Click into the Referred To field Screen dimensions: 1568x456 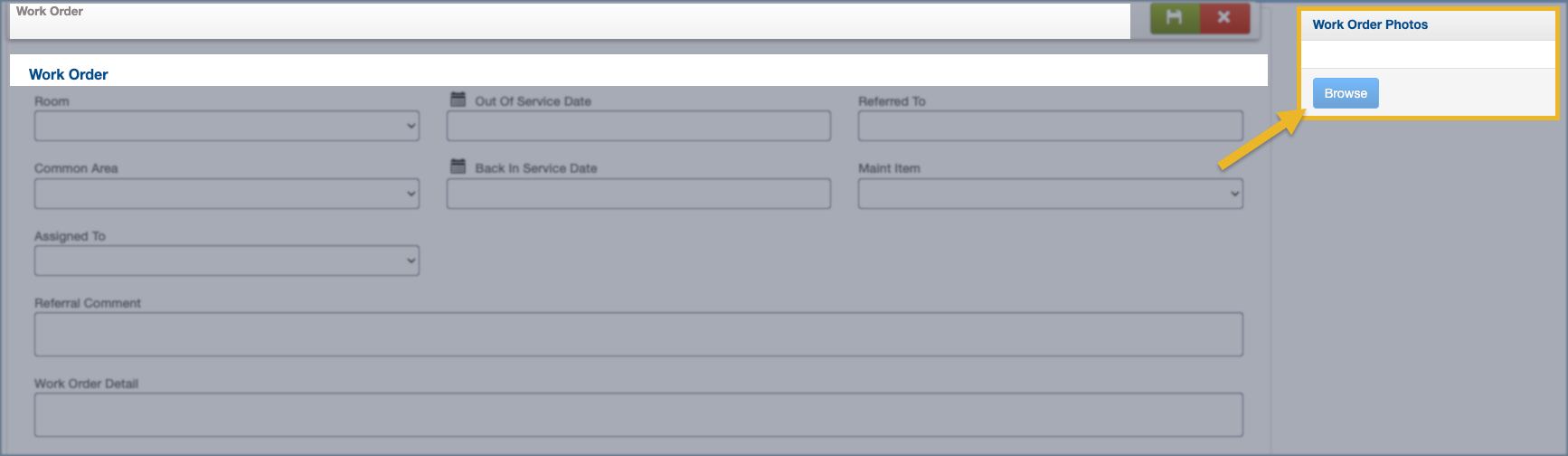coord(1050,126)
